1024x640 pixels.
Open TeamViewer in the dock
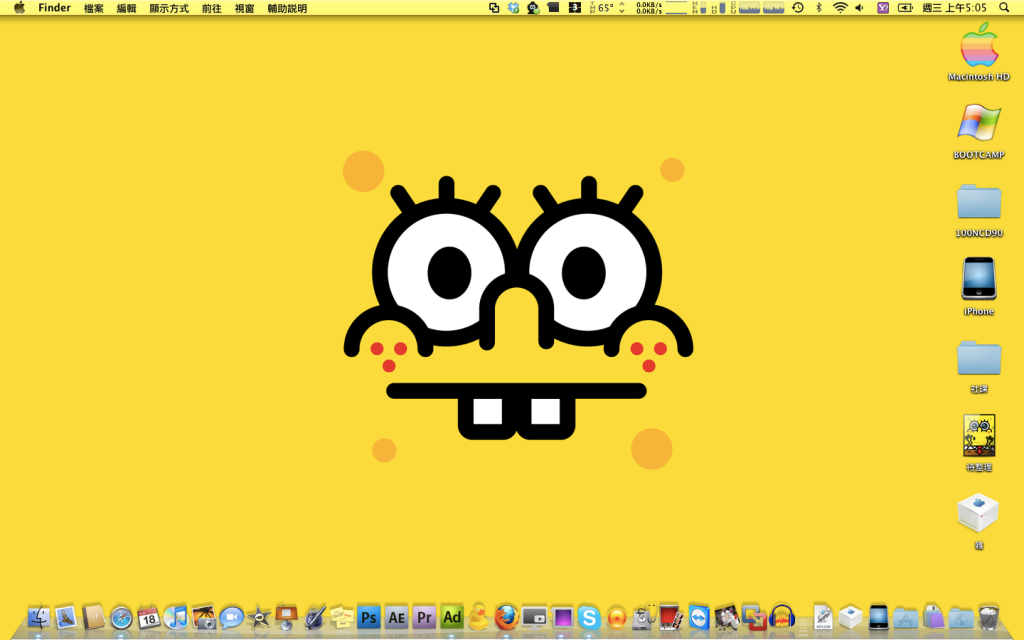[699, 617]
